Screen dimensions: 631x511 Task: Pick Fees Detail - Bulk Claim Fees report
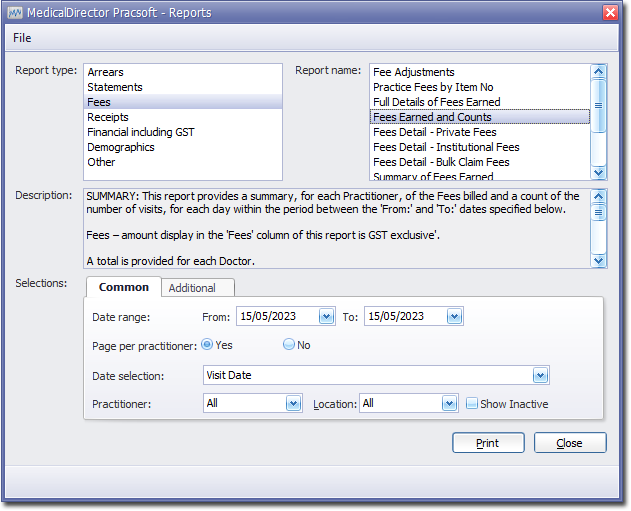tap(441, 162)
